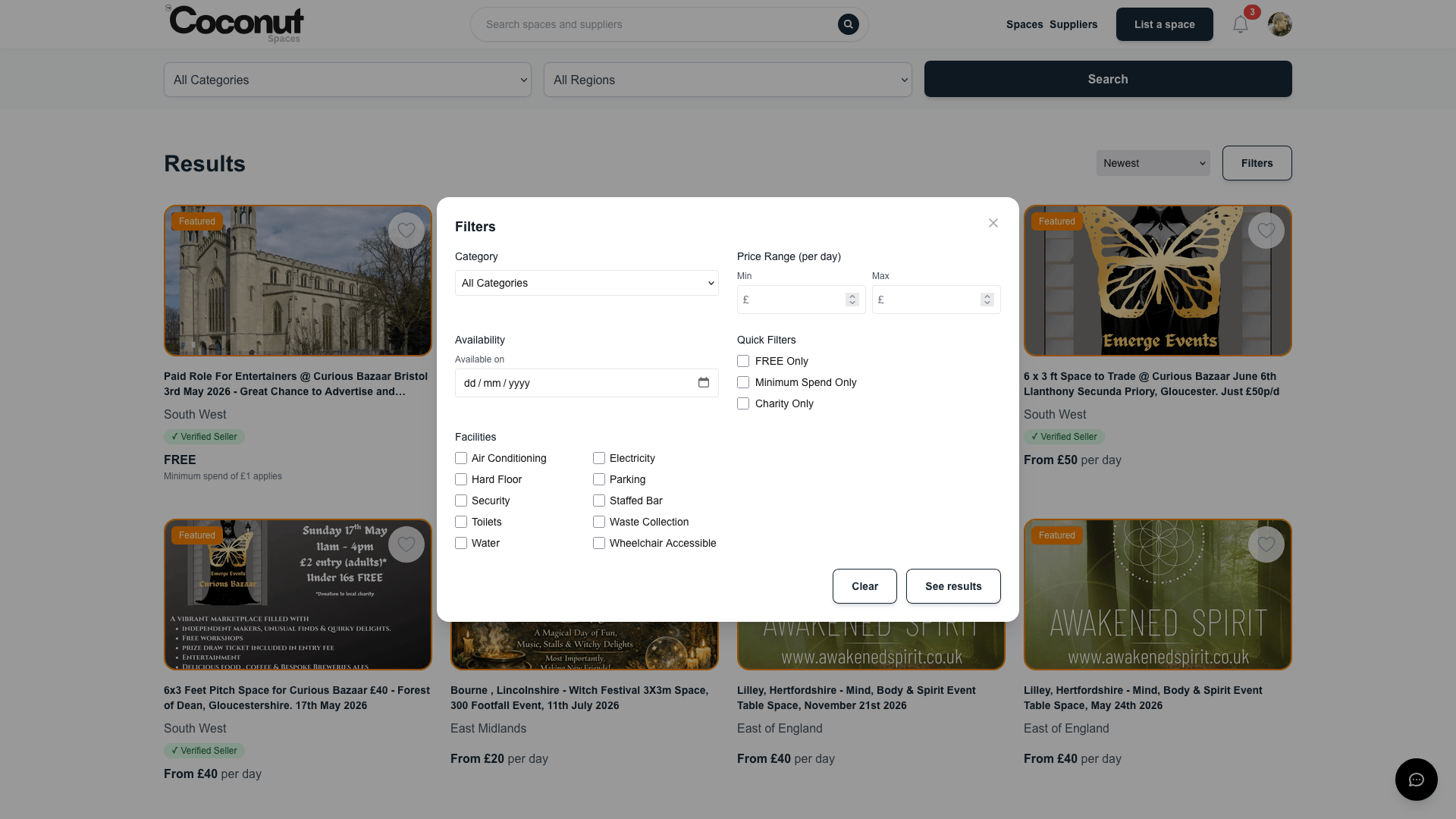Open the Filters button beside sort
The width and height of the screenshot is (1456, 819).
point(1257,163)
